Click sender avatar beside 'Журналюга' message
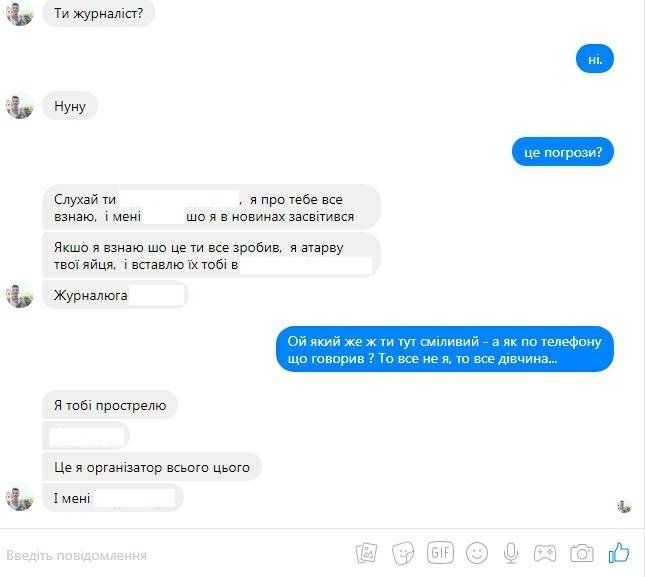The image size is (645, 577). (20, 295)
